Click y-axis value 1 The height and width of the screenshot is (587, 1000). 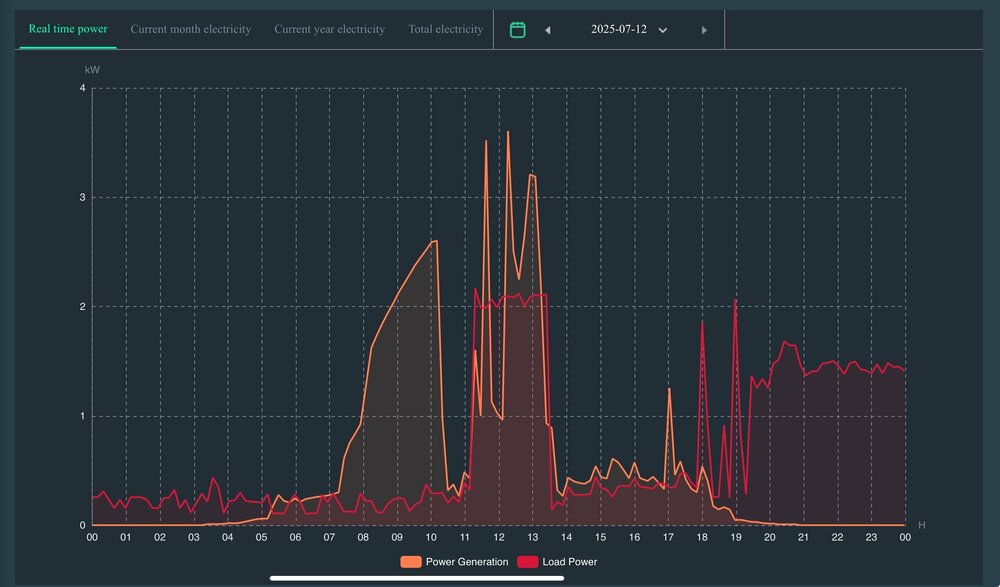[82, 417]
